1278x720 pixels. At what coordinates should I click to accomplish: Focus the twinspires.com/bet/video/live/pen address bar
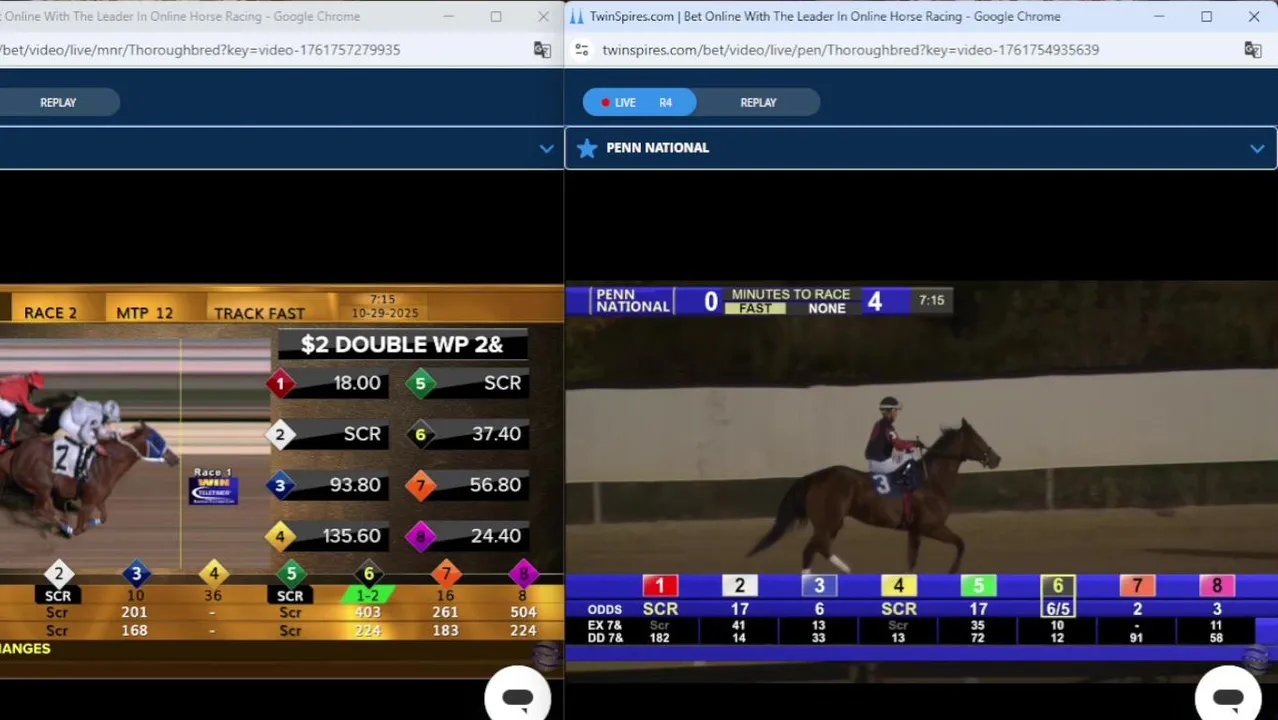click(850, 49)
